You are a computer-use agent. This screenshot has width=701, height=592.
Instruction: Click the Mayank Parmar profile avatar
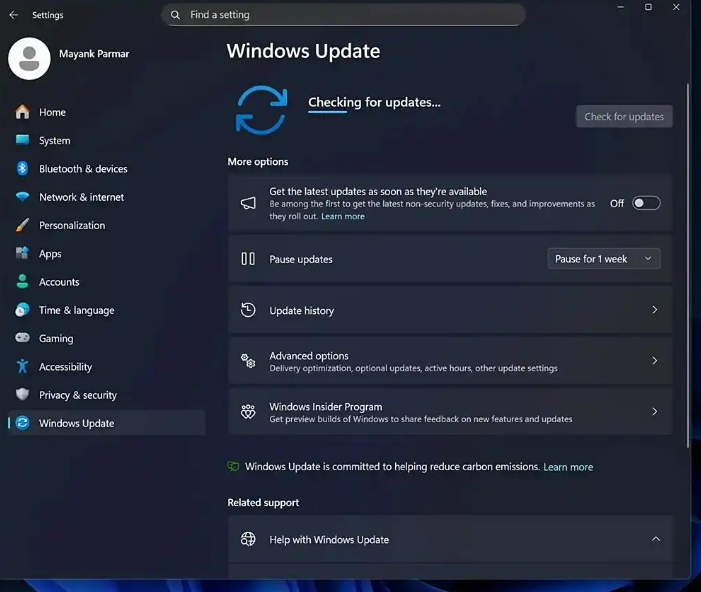pos(30,59)
